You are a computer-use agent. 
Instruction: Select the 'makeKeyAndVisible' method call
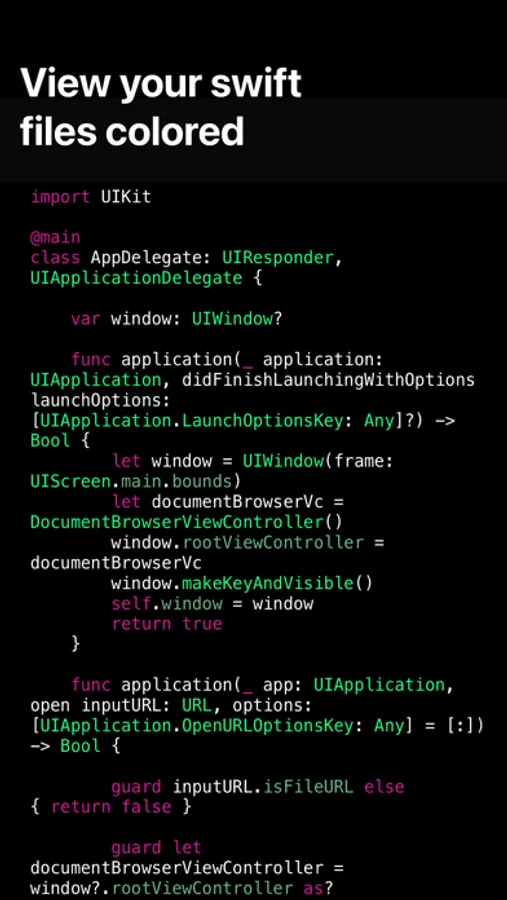268,583
